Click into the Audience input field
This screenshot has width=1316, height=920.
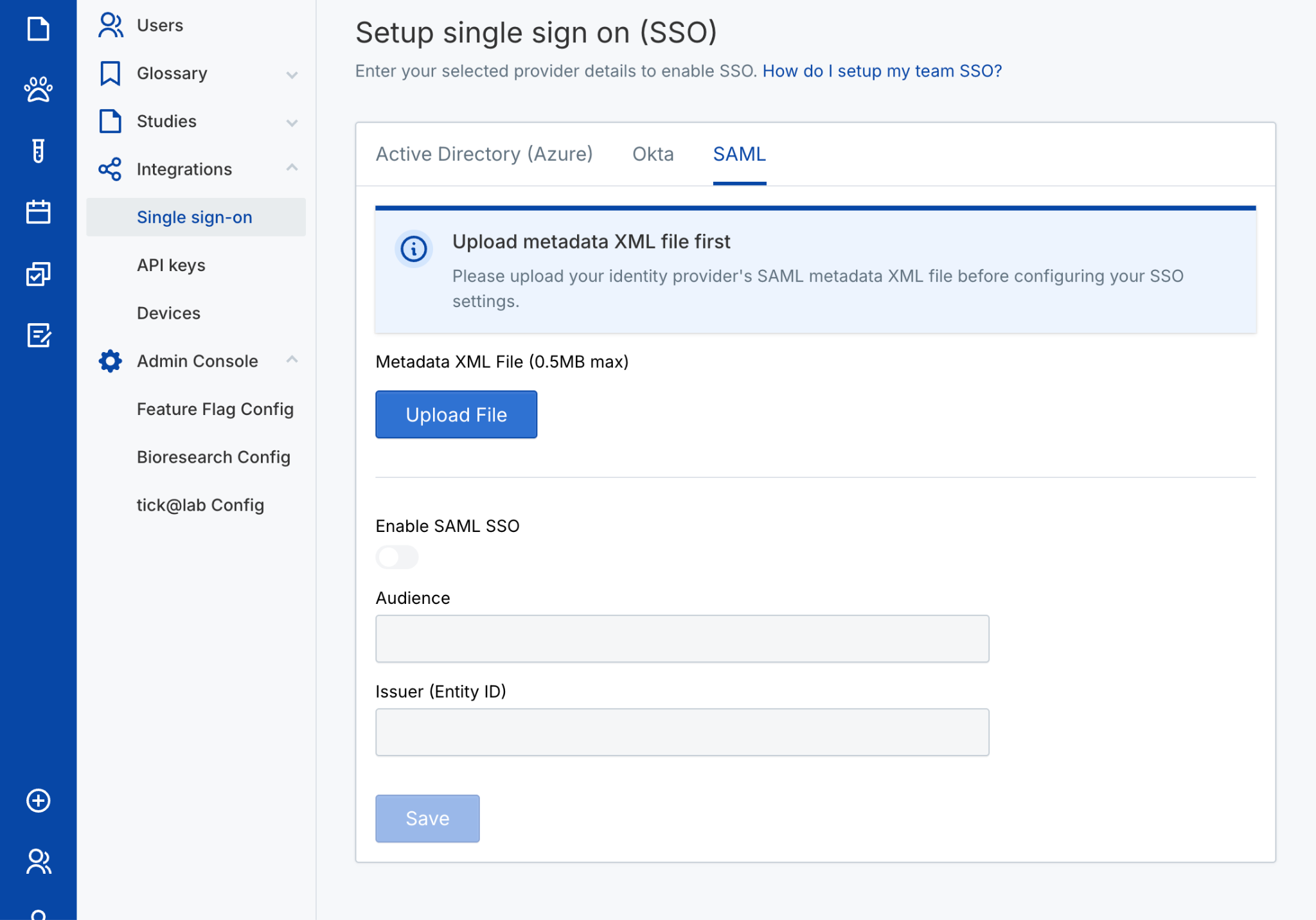(682, 639)
